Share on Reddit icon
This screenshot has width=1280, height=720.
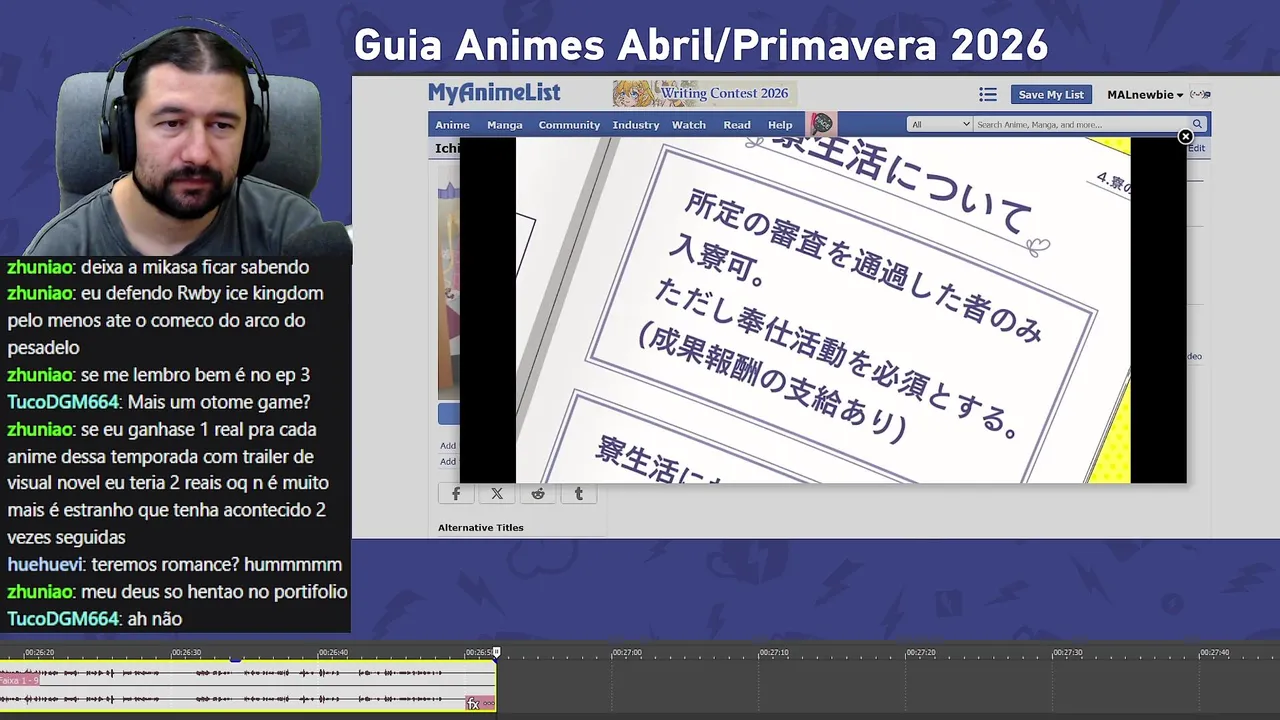(538, 493)
